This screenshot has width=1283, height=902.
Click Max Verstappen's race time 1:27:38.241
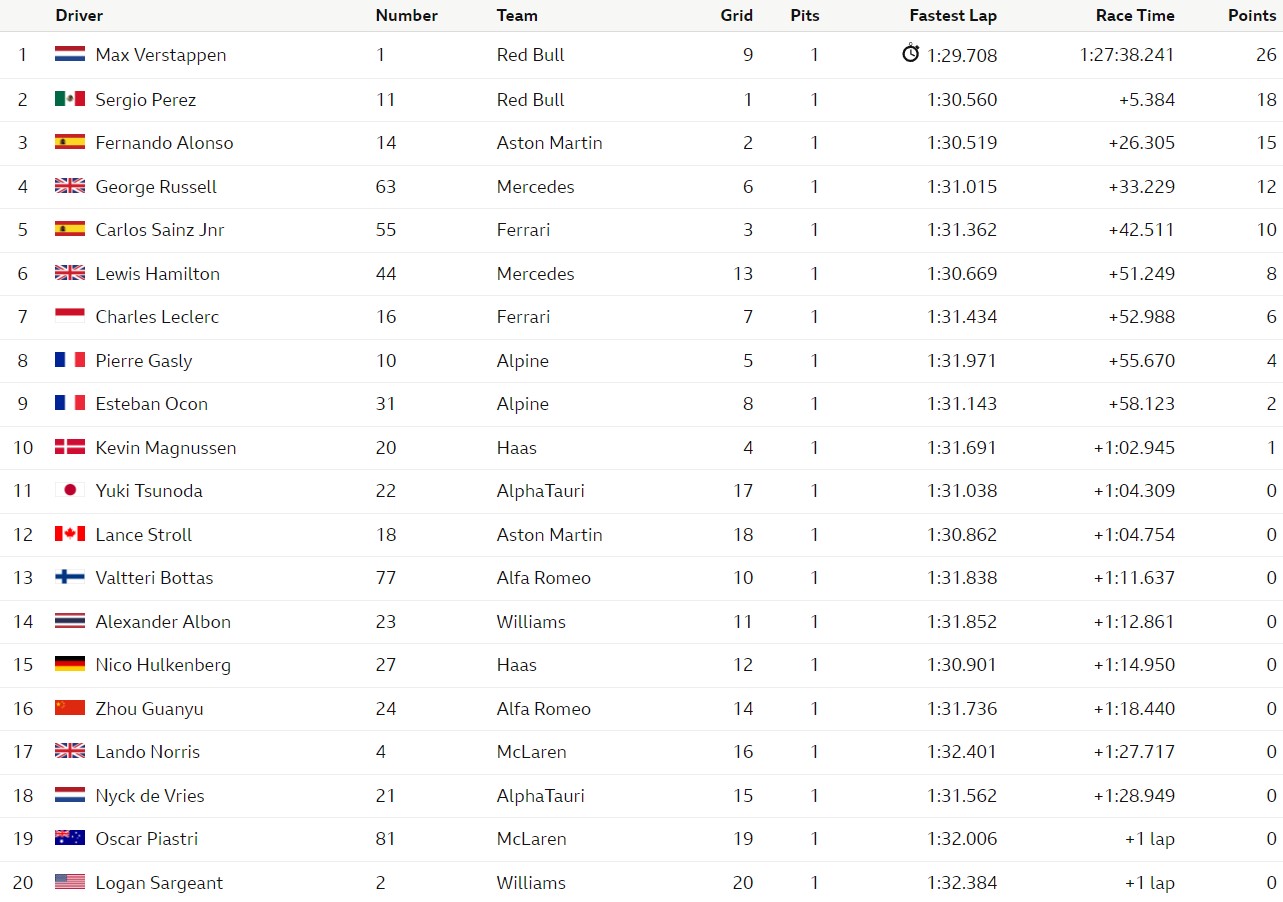1127,55
